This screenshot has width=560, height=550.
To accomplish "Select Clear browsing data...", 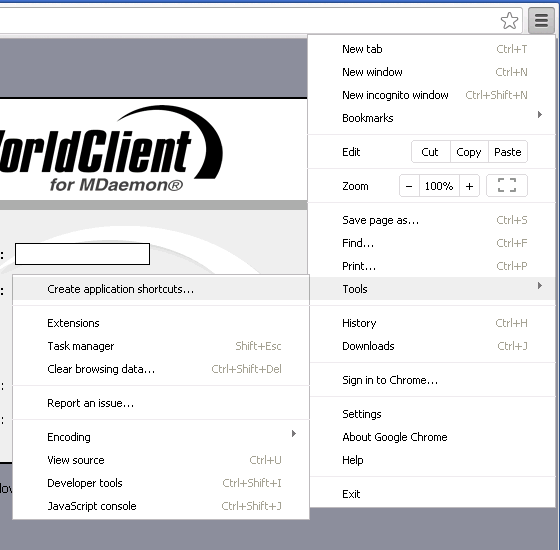I will [x=161, y=369].
